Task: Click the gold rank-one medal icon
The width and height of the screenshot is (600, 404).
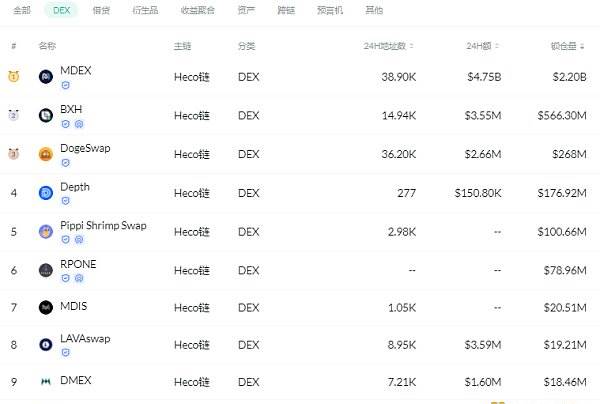Action: [13, 77]
